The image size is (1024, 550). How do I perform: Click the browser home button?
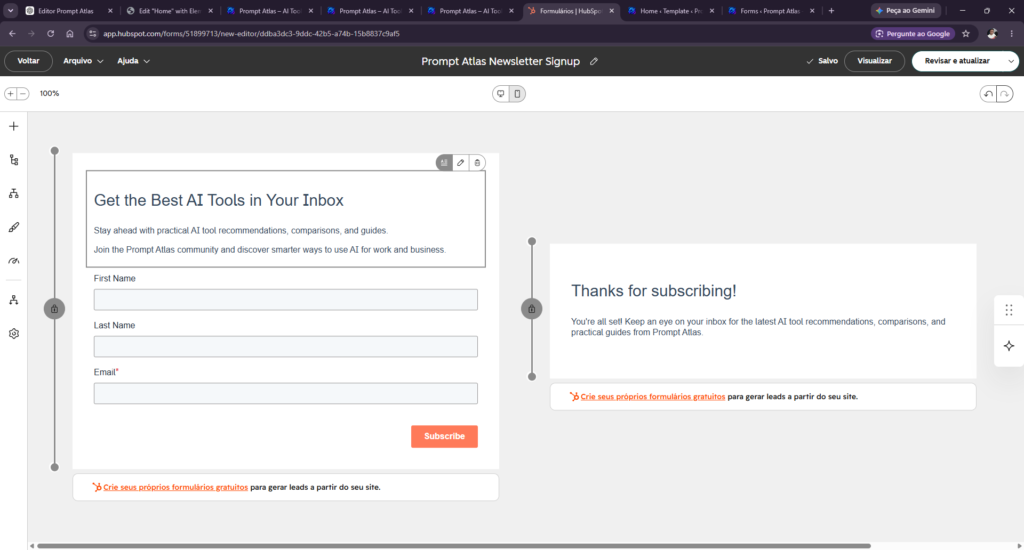(69, 33)
